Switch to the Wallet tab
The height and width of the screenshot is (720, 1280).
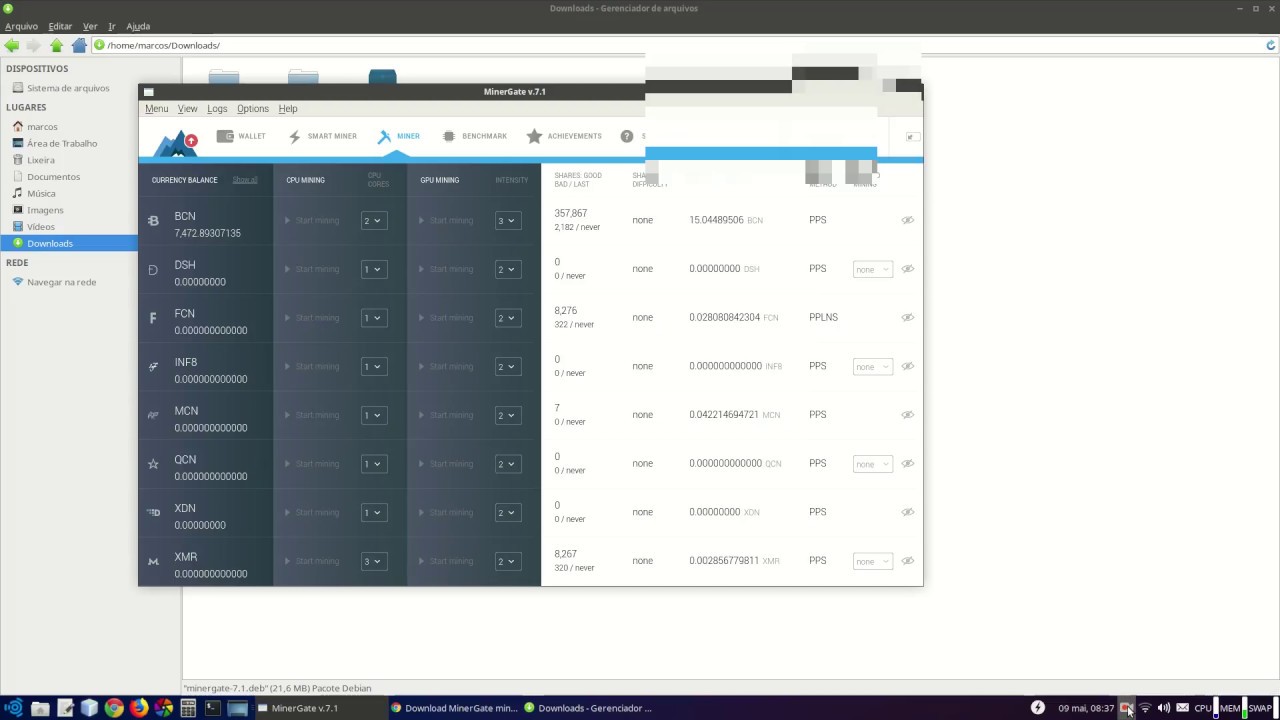click(x=241, y=136)
